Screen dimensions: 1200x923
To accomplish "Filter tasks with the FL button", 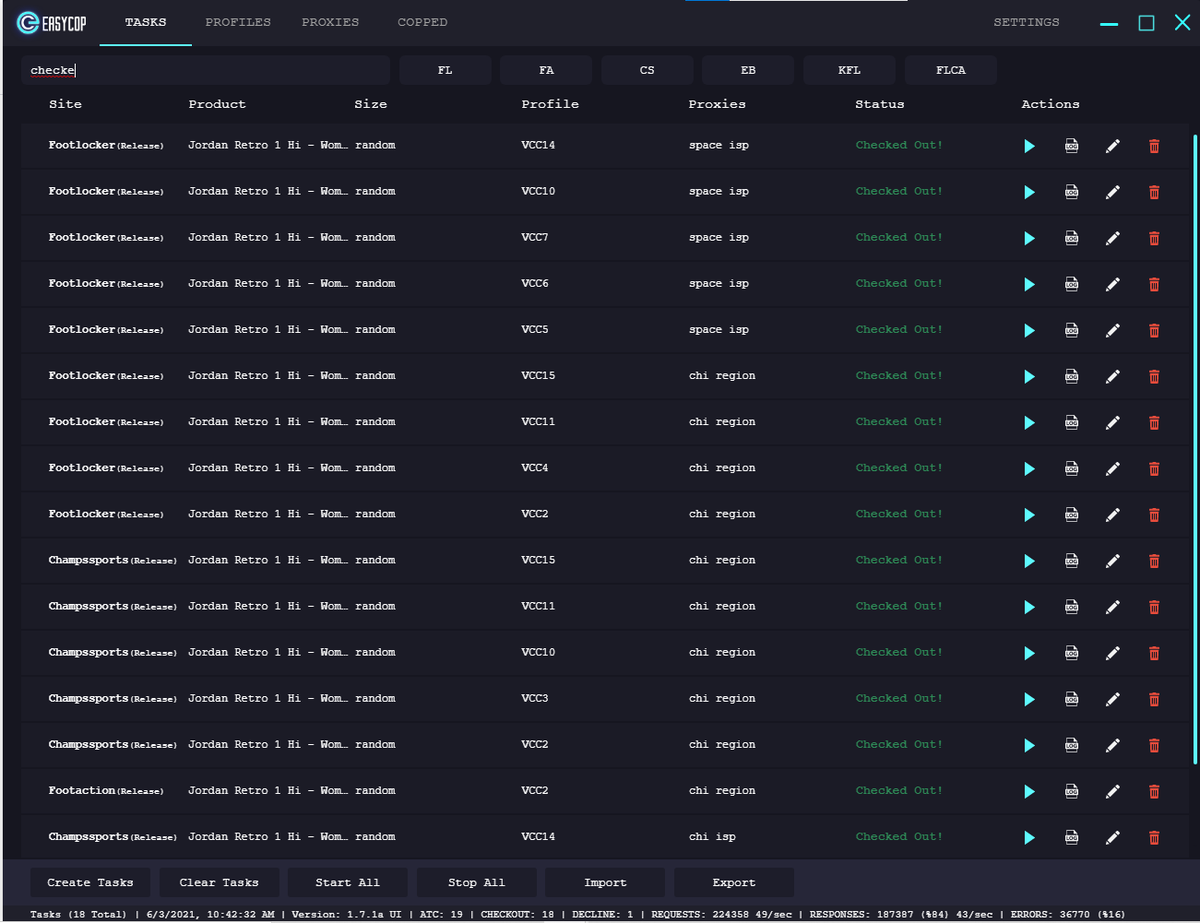I will [445, 70].
